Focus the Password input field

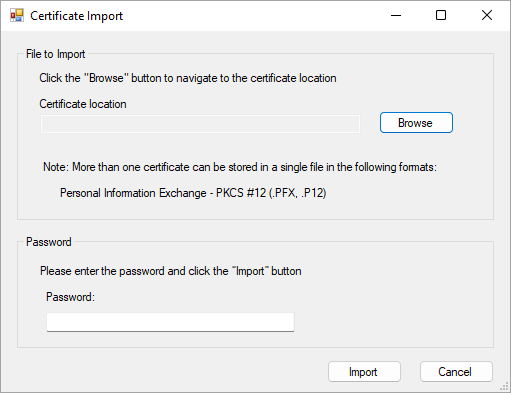170,322
